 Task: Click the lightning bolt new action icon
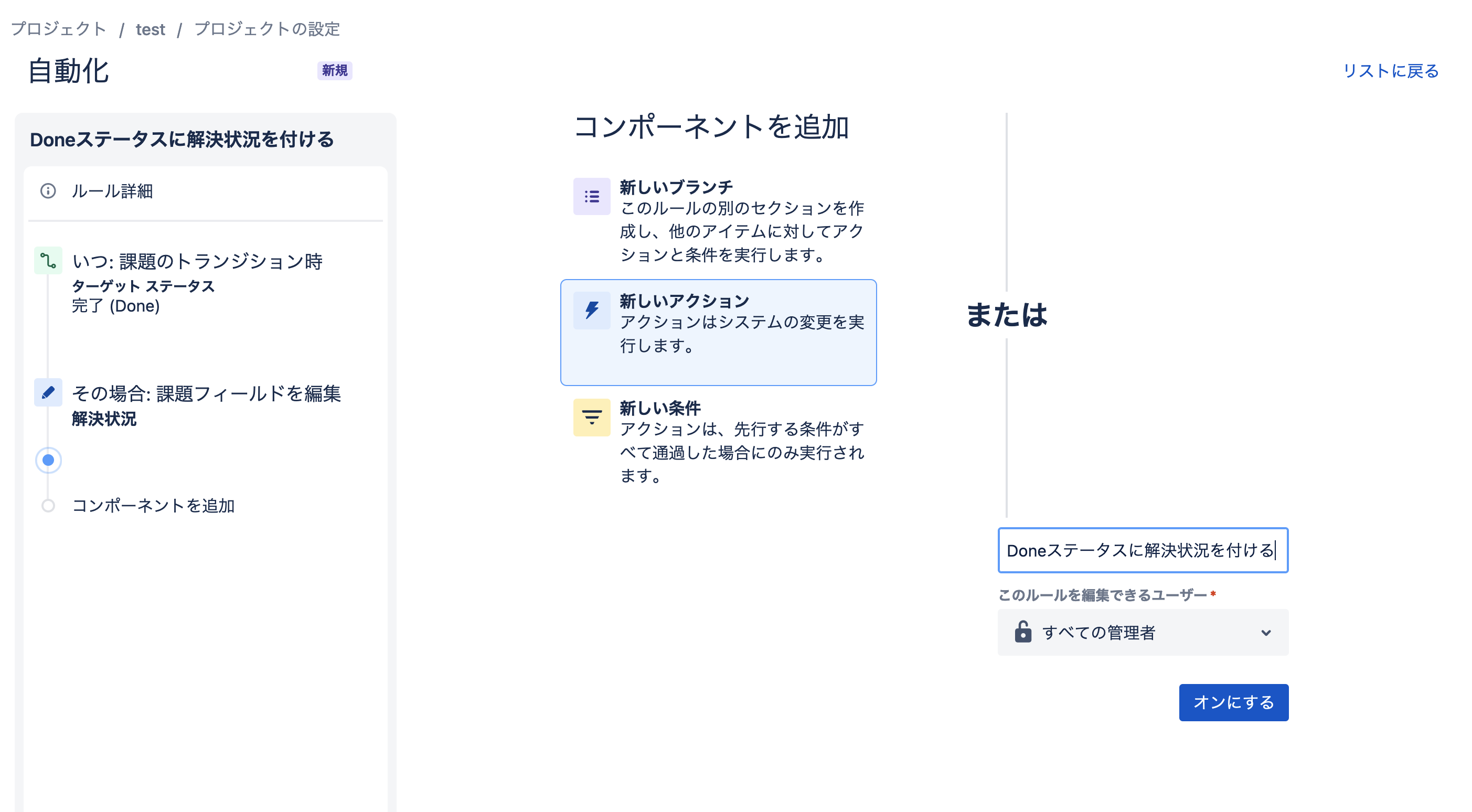(x=591, y=311)
